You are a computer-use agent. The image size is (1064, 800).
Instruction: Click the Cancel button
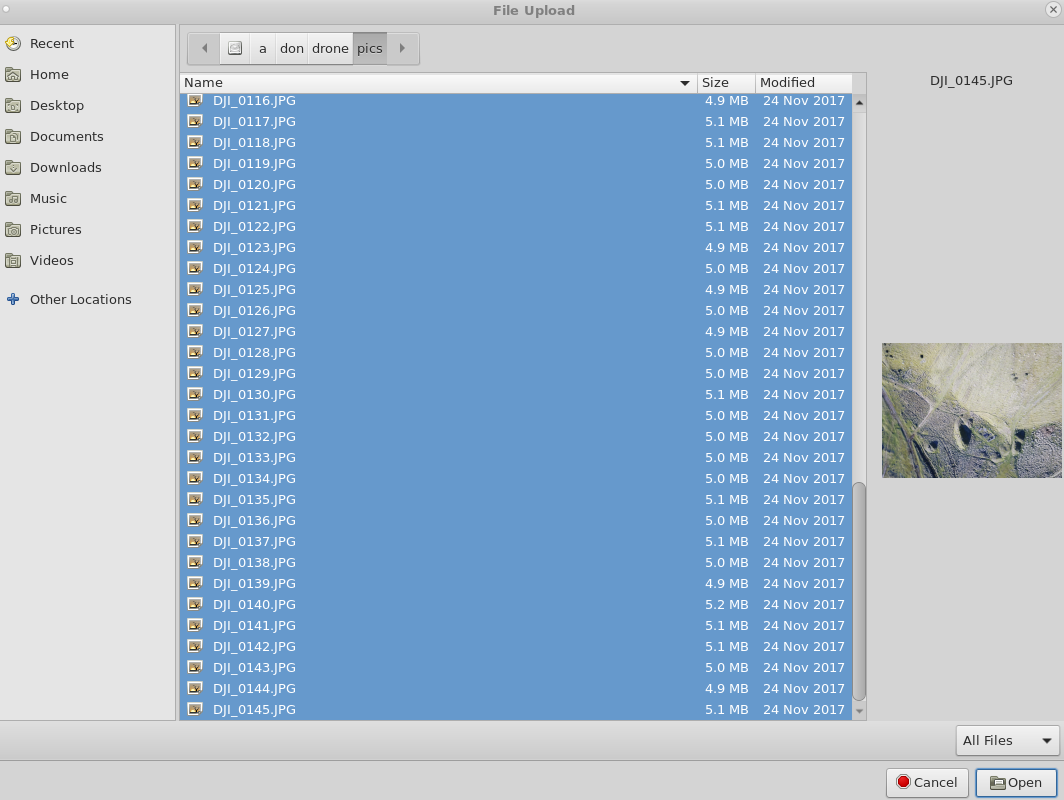[926, 782]
